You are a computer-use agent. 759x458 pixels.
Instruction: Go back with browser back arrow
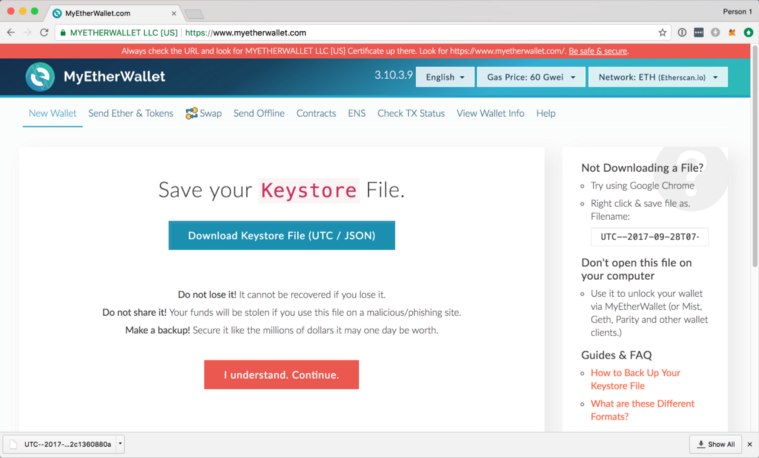11,32
